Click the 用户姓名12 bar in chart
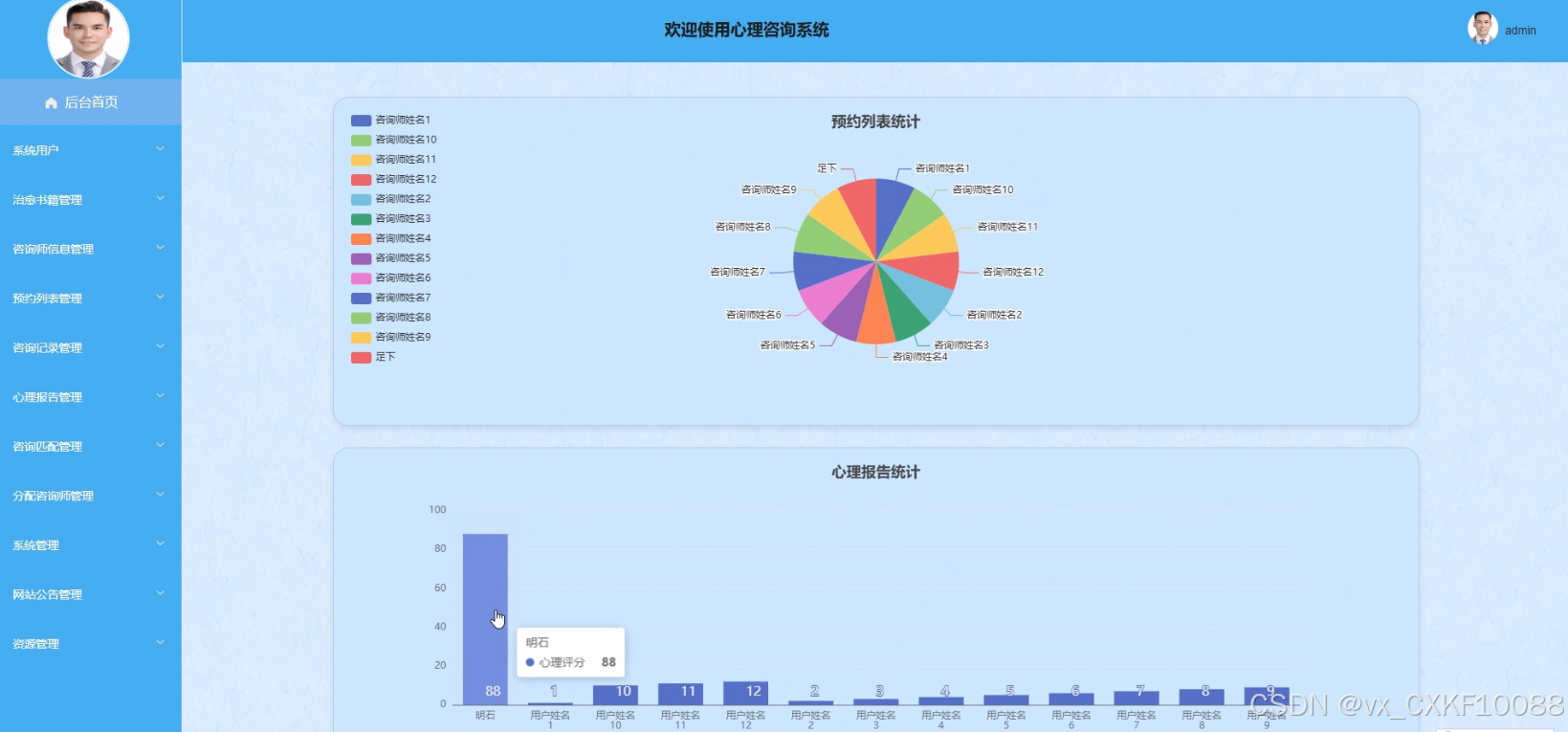 (x=745, y=693)
